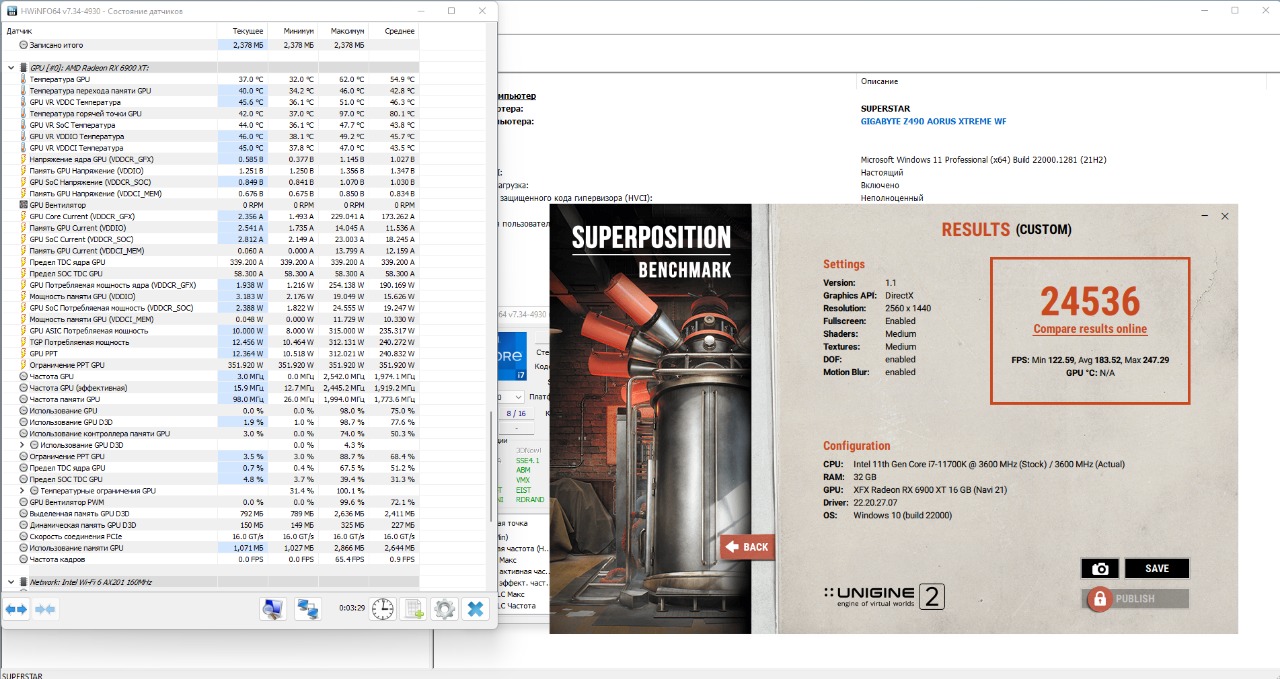
Task: Click the BACK button in Superposition
Action: tap(748, 547)
